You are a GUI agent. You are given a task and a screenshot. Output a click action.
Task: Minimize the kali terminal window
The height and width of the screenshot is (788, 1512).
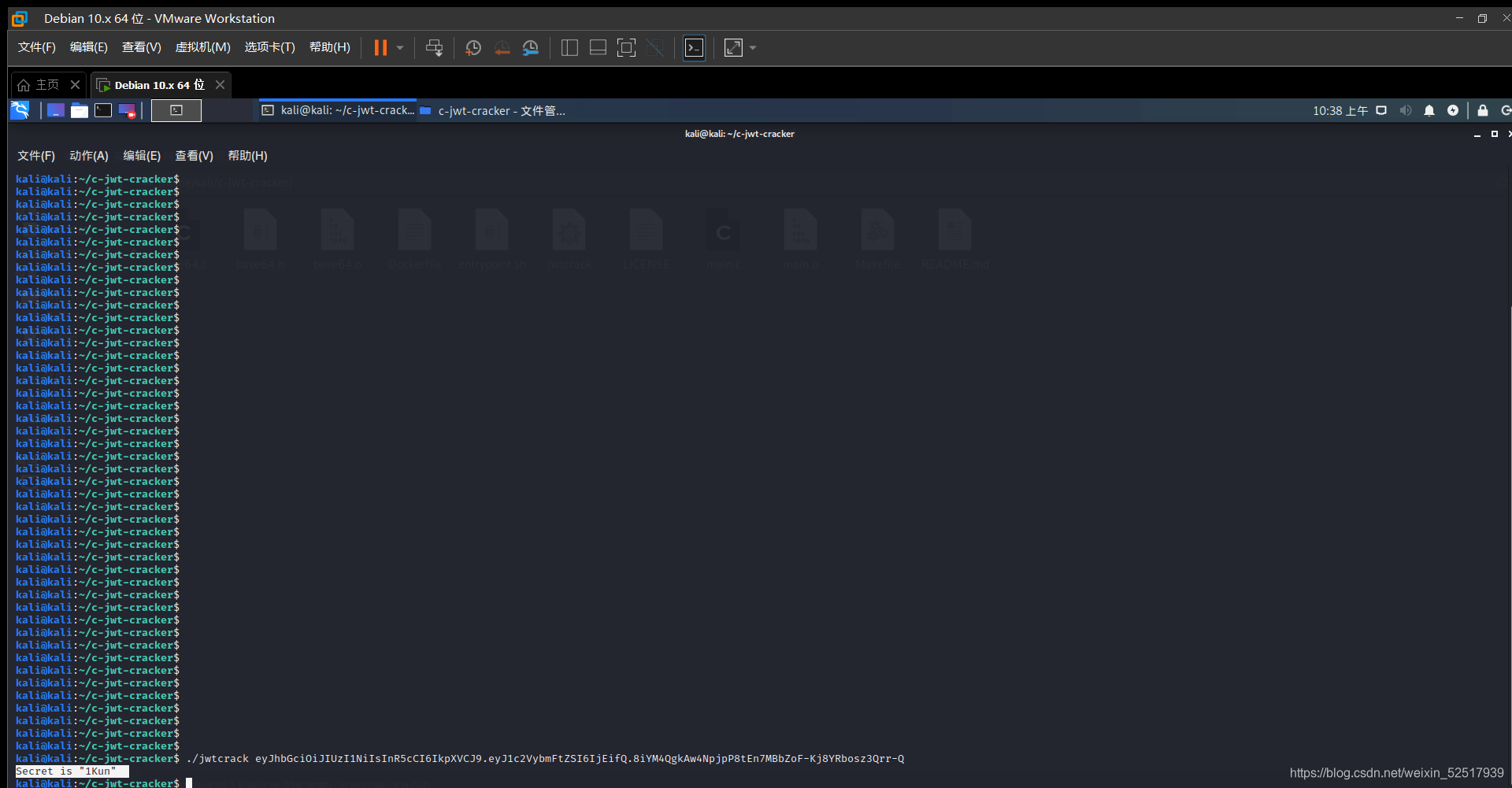(1477, 135)
